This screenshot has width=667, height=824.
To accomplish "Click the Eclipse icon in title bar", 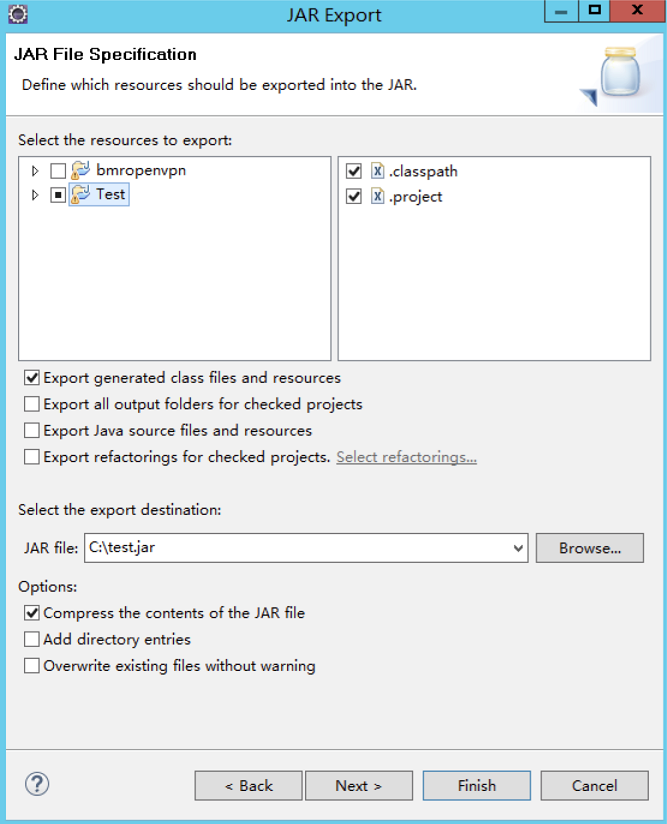I will [18, 14].
